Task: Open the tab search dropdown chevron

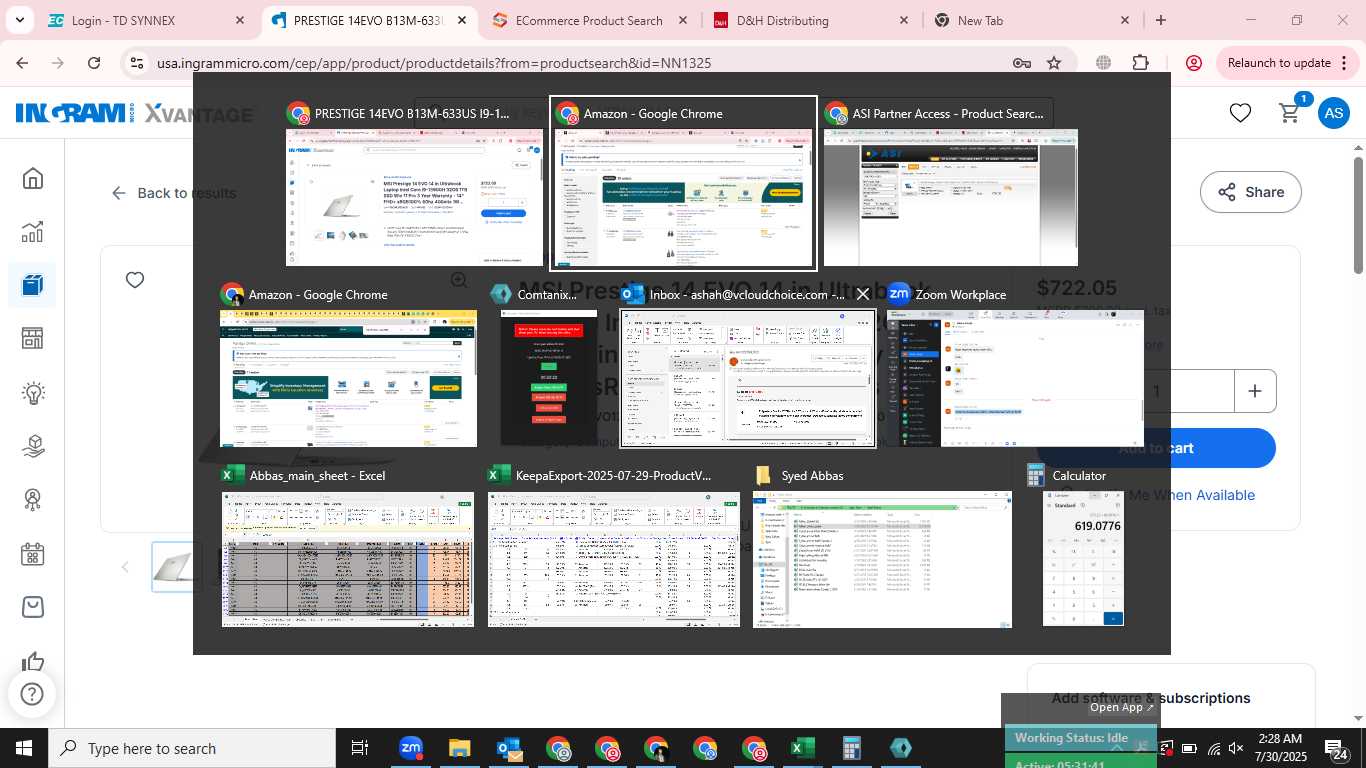Action: click(20, 20)
